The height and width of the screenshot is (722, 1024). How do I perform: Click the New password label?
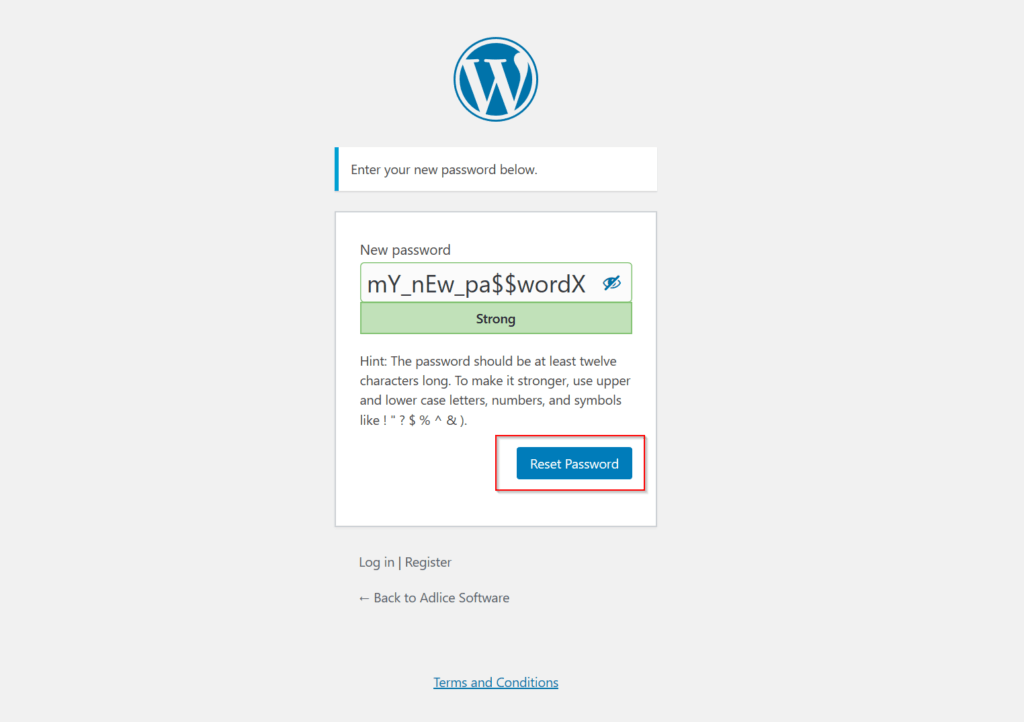405,249
